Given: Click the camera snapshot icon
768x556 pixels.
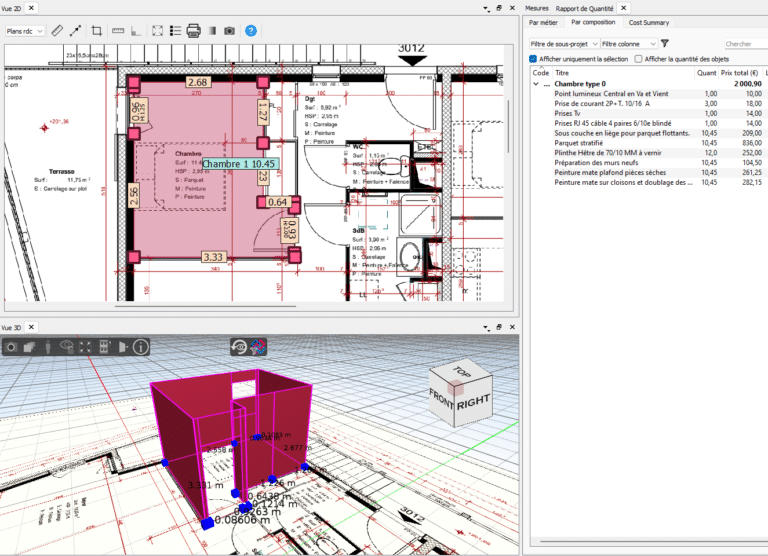Looking at the screenshot, I should coord(230,31).
